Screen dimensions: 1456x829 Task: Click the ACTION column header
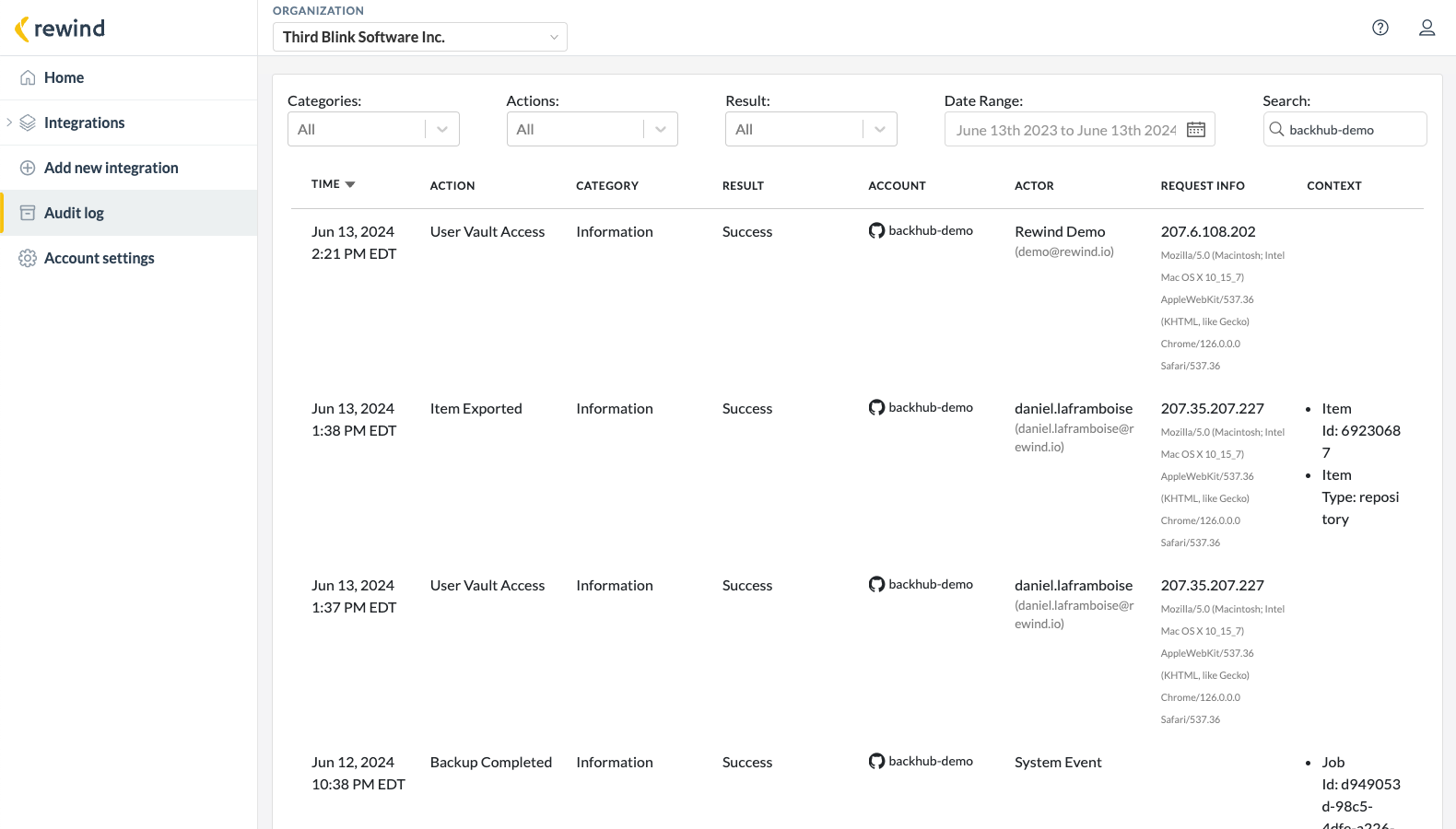tap(452, 185)
